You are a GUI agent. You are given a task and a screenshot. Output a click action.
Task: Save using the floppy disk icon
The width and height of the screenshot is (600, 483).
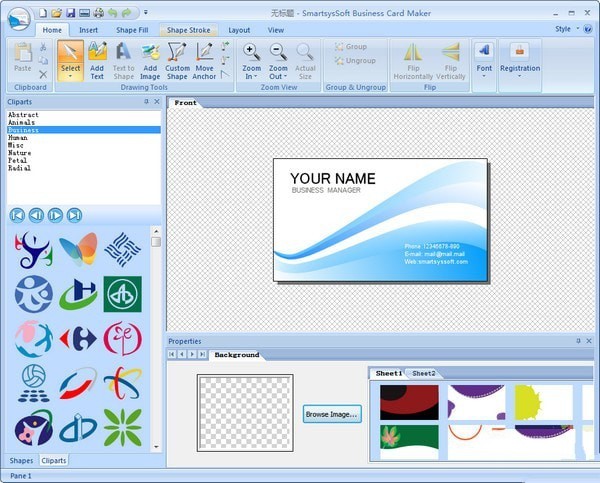pyautogui.click(x=71, y=13)
